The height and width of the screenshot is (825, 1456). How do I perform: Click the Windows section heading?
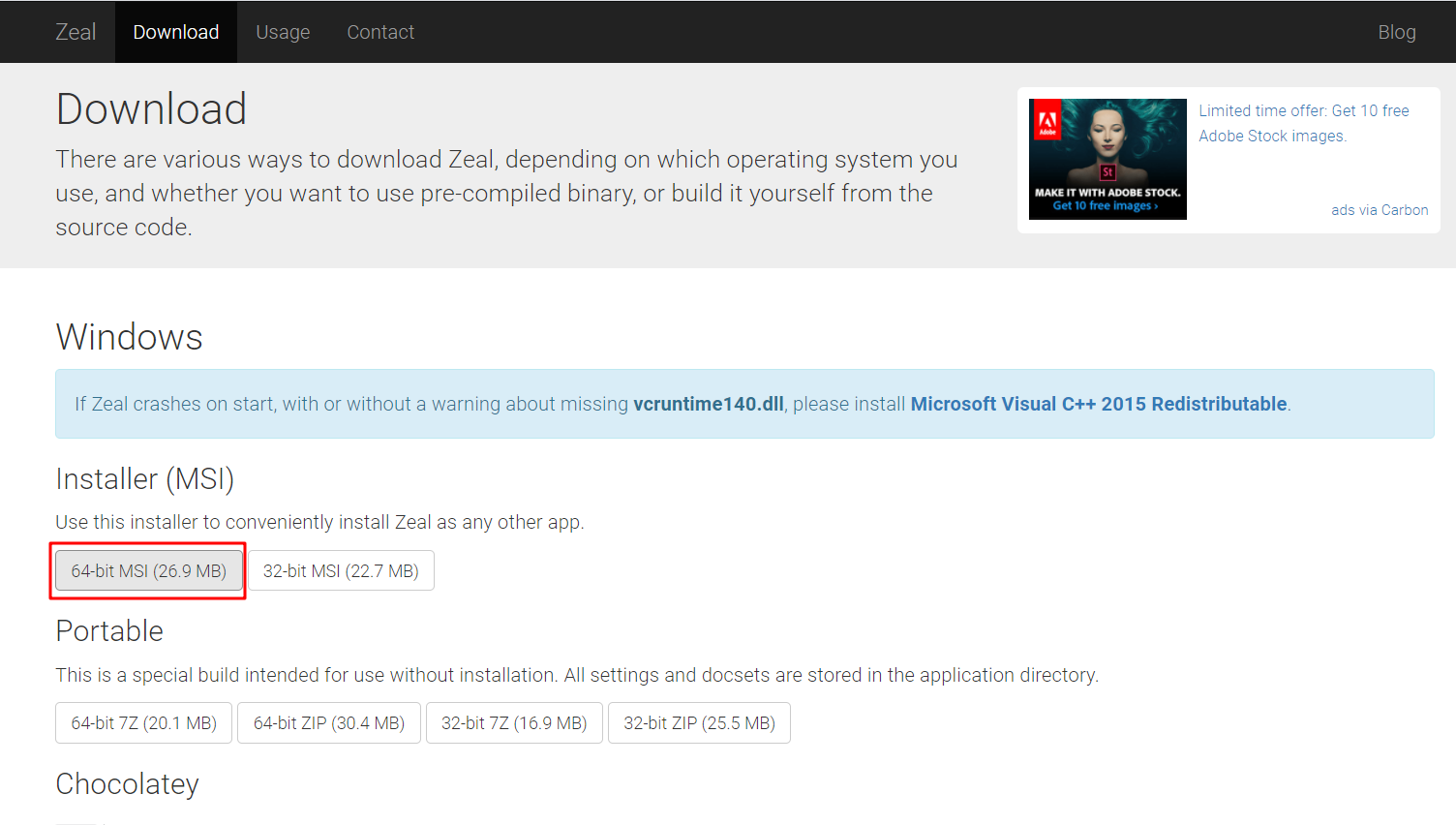pyautogui.click(x=129, y=337)
